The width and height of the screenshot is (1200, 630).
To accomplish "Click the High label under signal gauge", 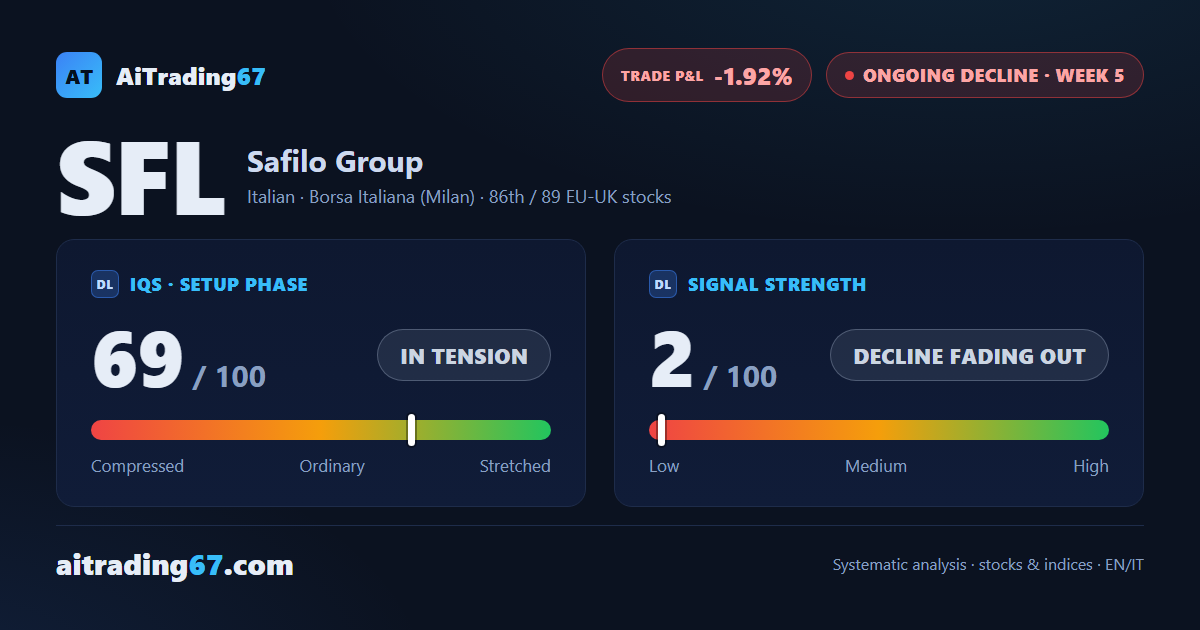I will pos(1091,466).
